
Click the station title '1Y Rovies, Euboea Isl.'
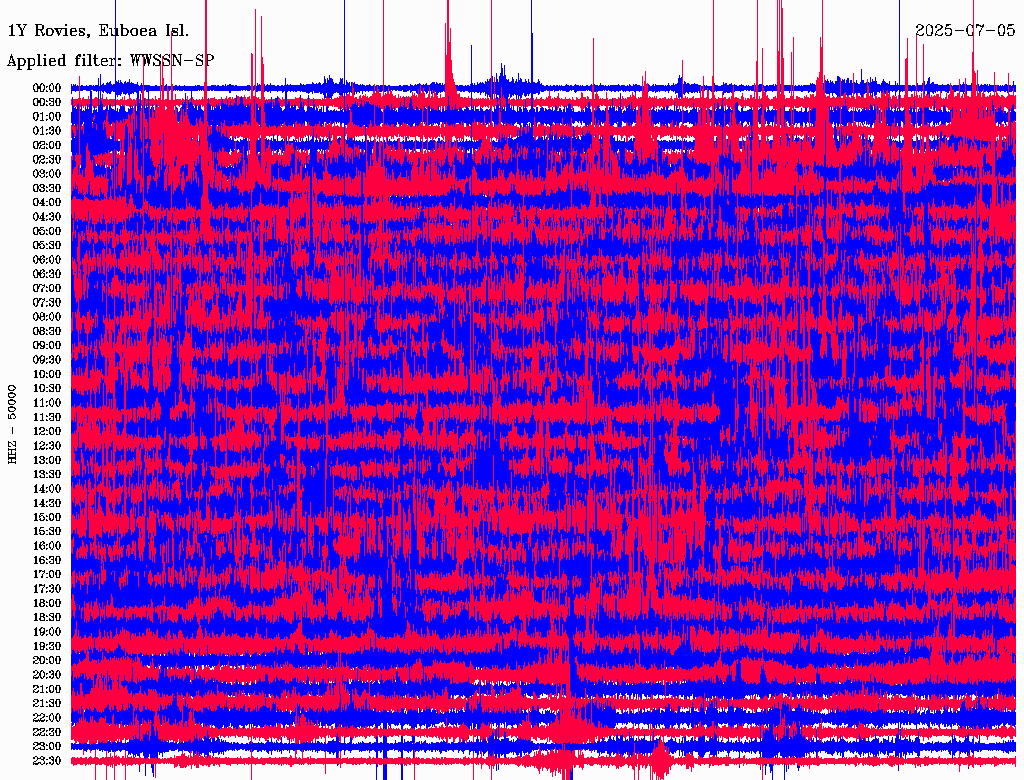98,30
